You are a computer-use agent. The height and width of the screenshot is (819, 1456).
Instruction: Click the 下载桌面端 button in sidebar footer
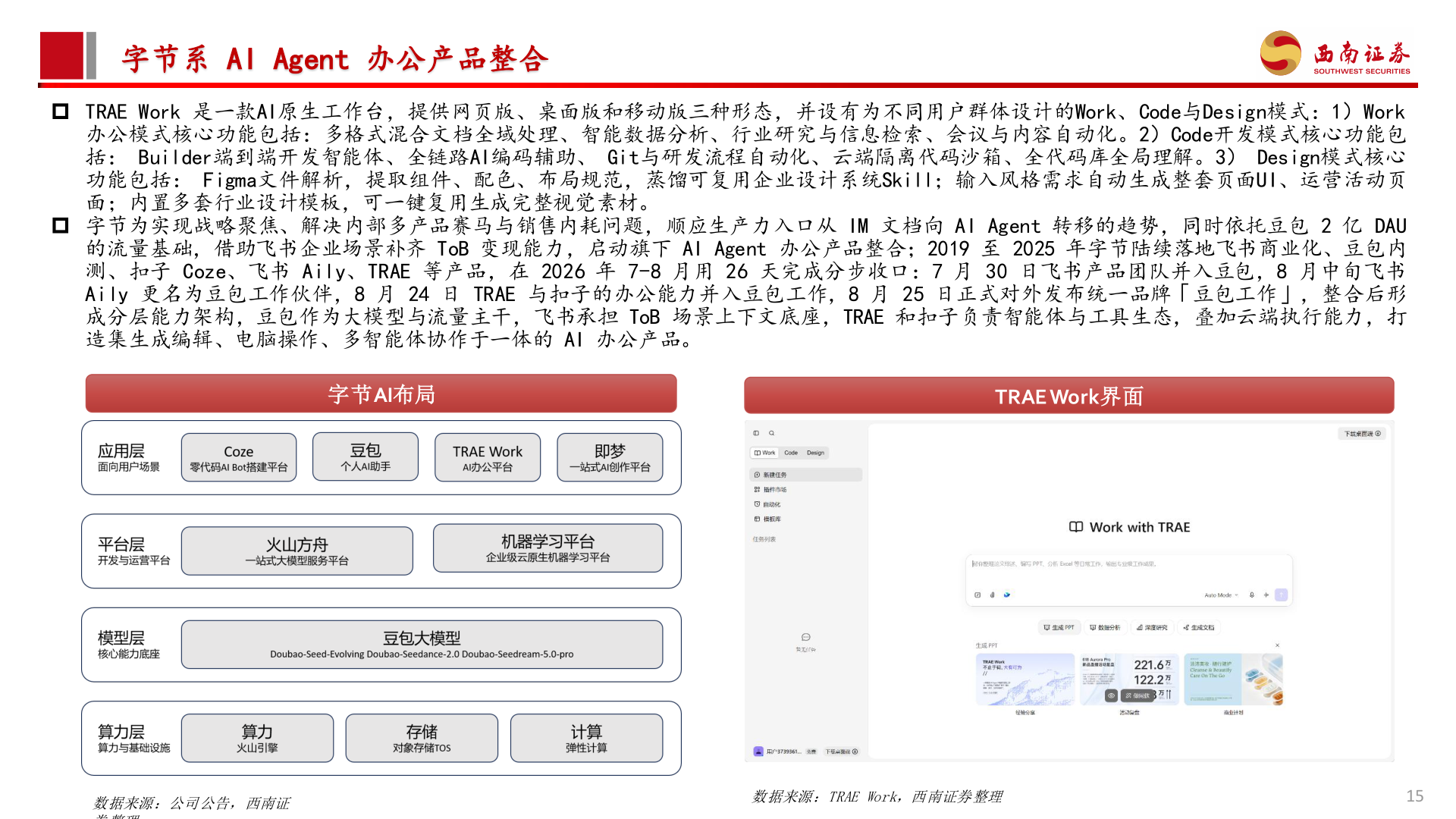click(842, 752)
